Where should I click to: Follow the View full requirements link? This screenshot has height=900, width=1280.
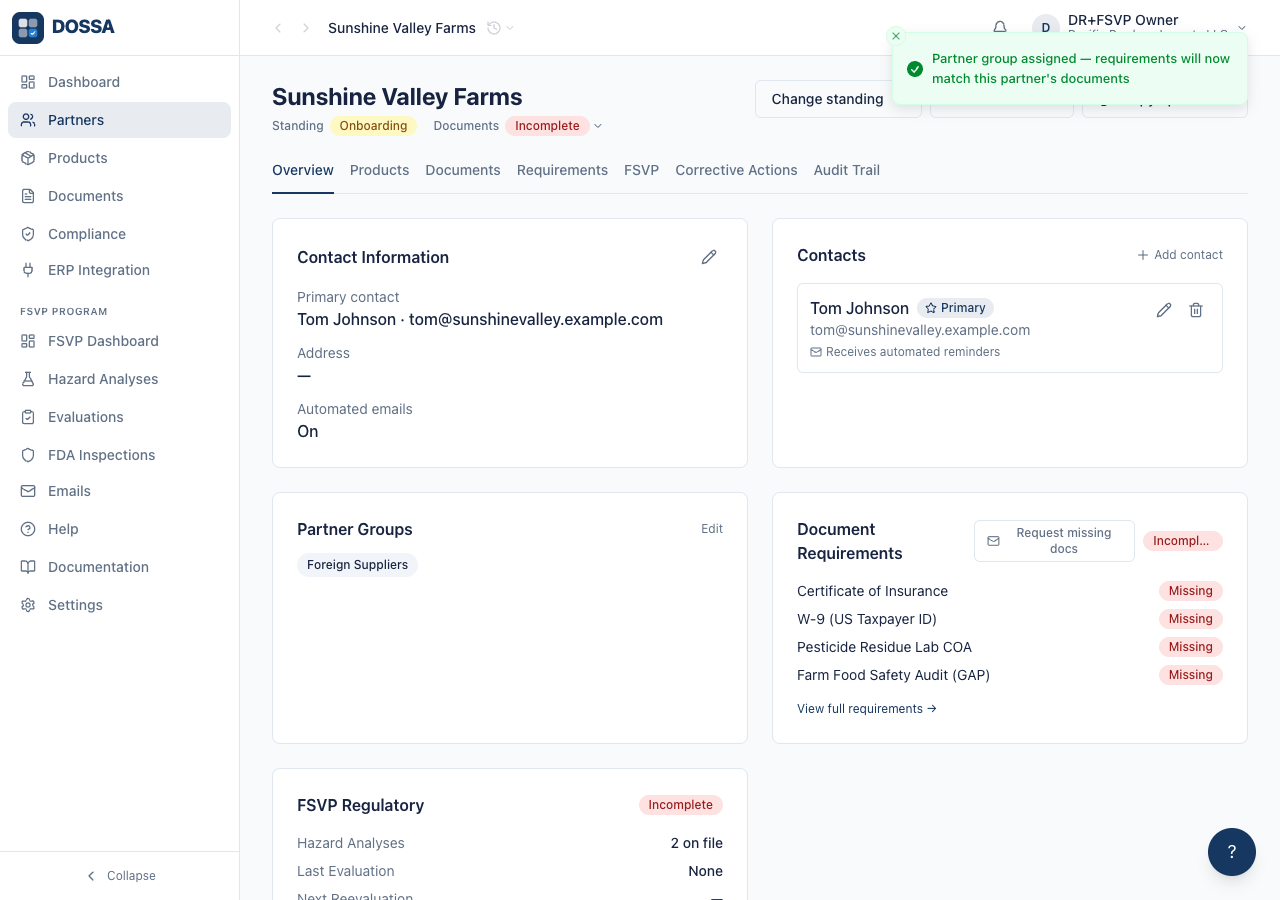tap(867, 709)
